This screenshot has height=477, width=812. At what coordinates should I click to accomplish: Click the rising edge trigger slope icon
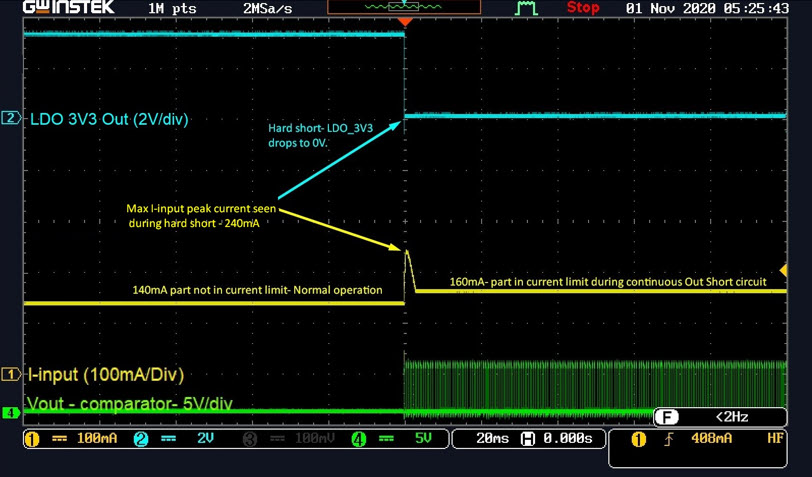[669, 439]
